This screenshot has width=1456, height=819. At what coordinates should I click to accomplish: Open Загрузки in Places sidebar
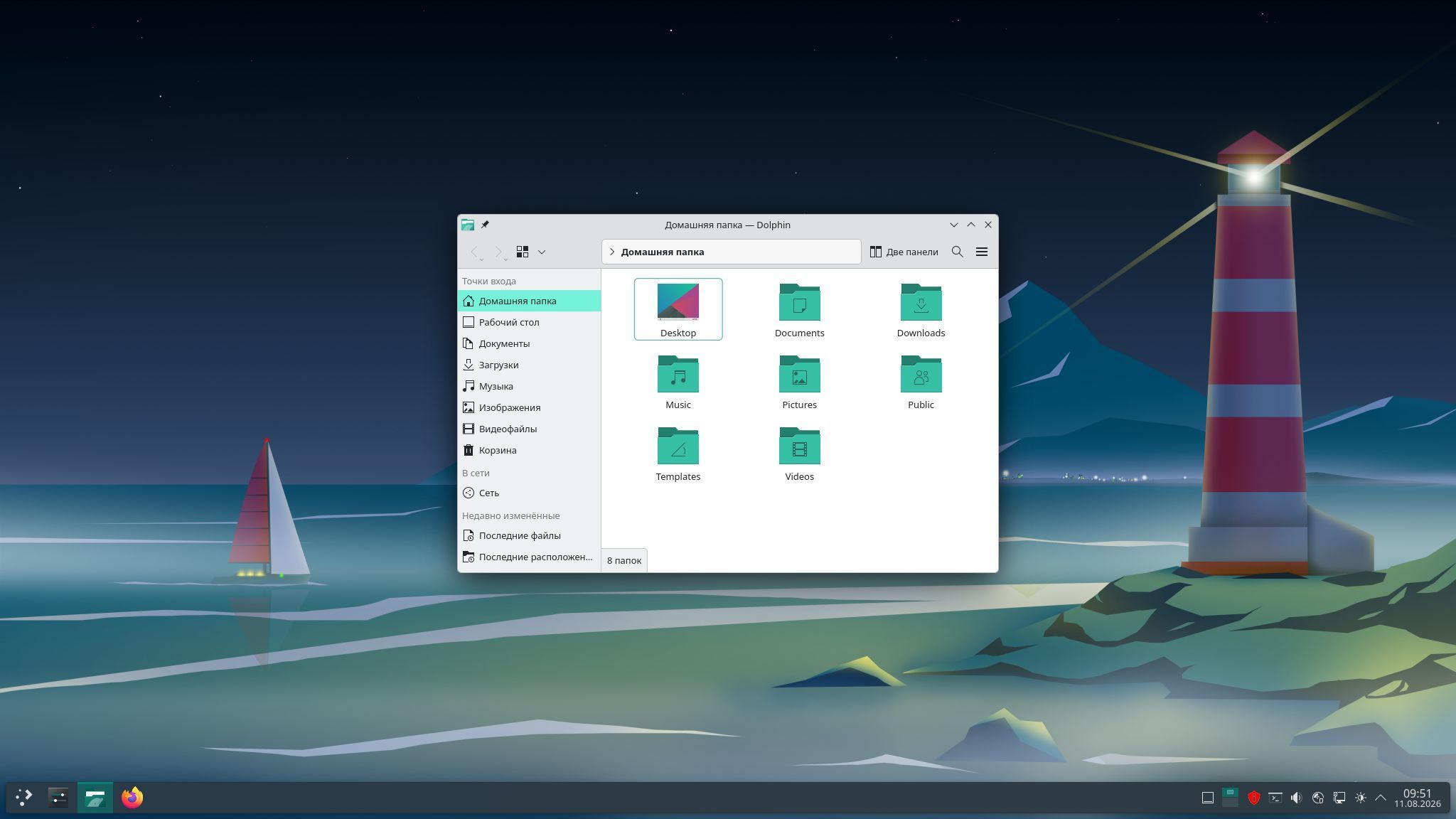530,365
